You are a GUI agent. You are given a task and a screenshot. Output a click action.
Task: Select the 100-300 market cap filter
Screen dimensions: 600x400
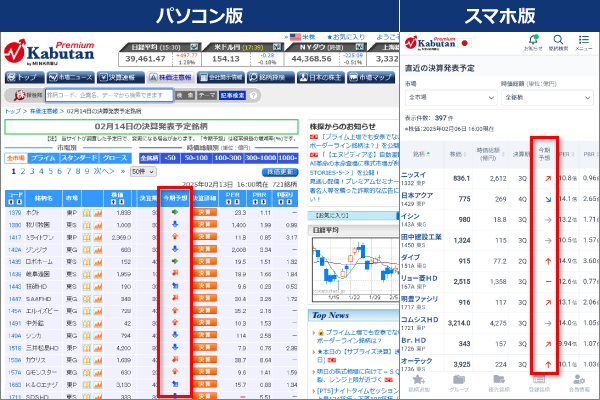(228, 158)
